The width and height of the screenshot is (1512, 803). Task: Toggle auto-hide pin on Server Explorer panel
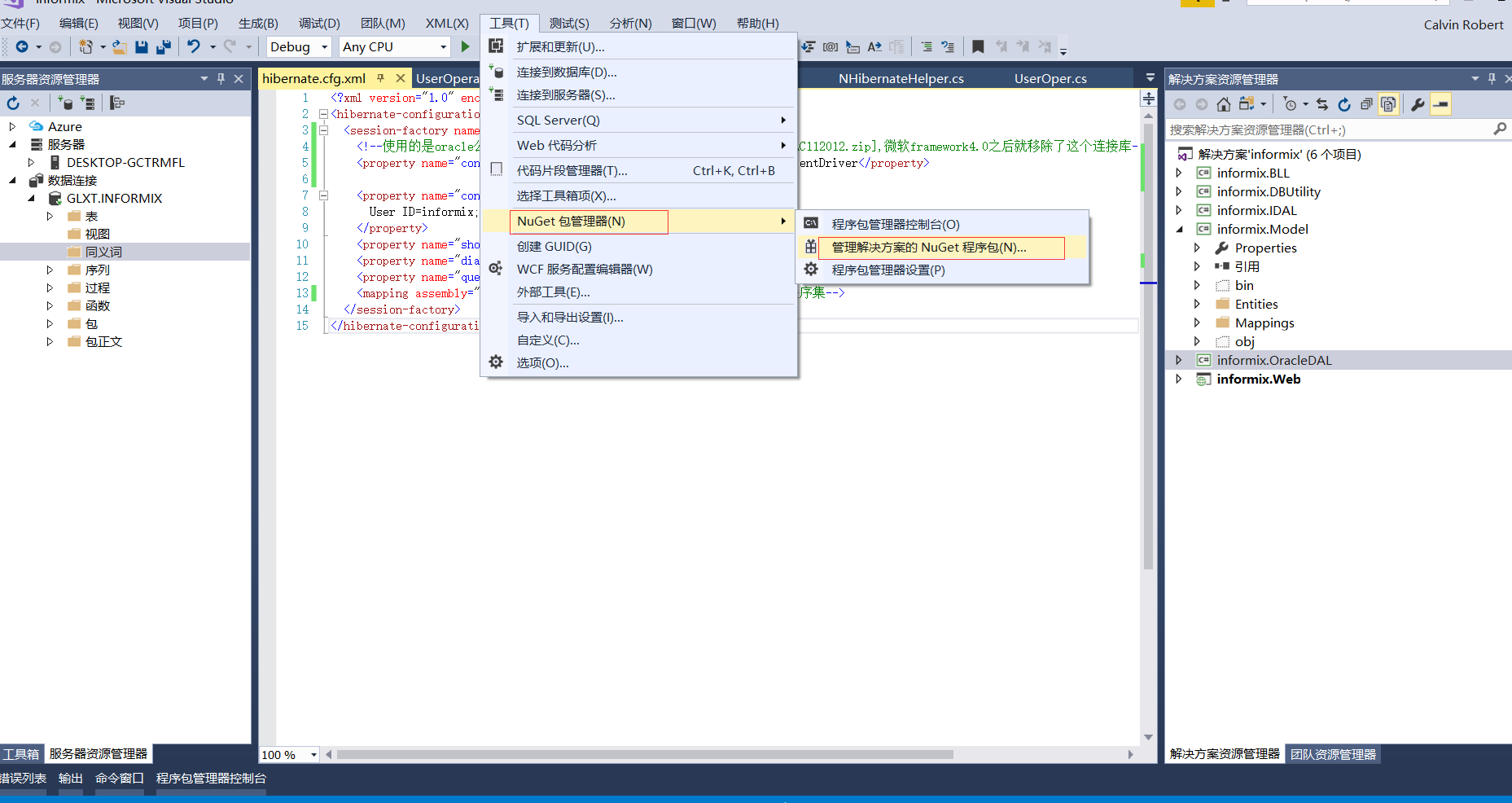(221, 79)
